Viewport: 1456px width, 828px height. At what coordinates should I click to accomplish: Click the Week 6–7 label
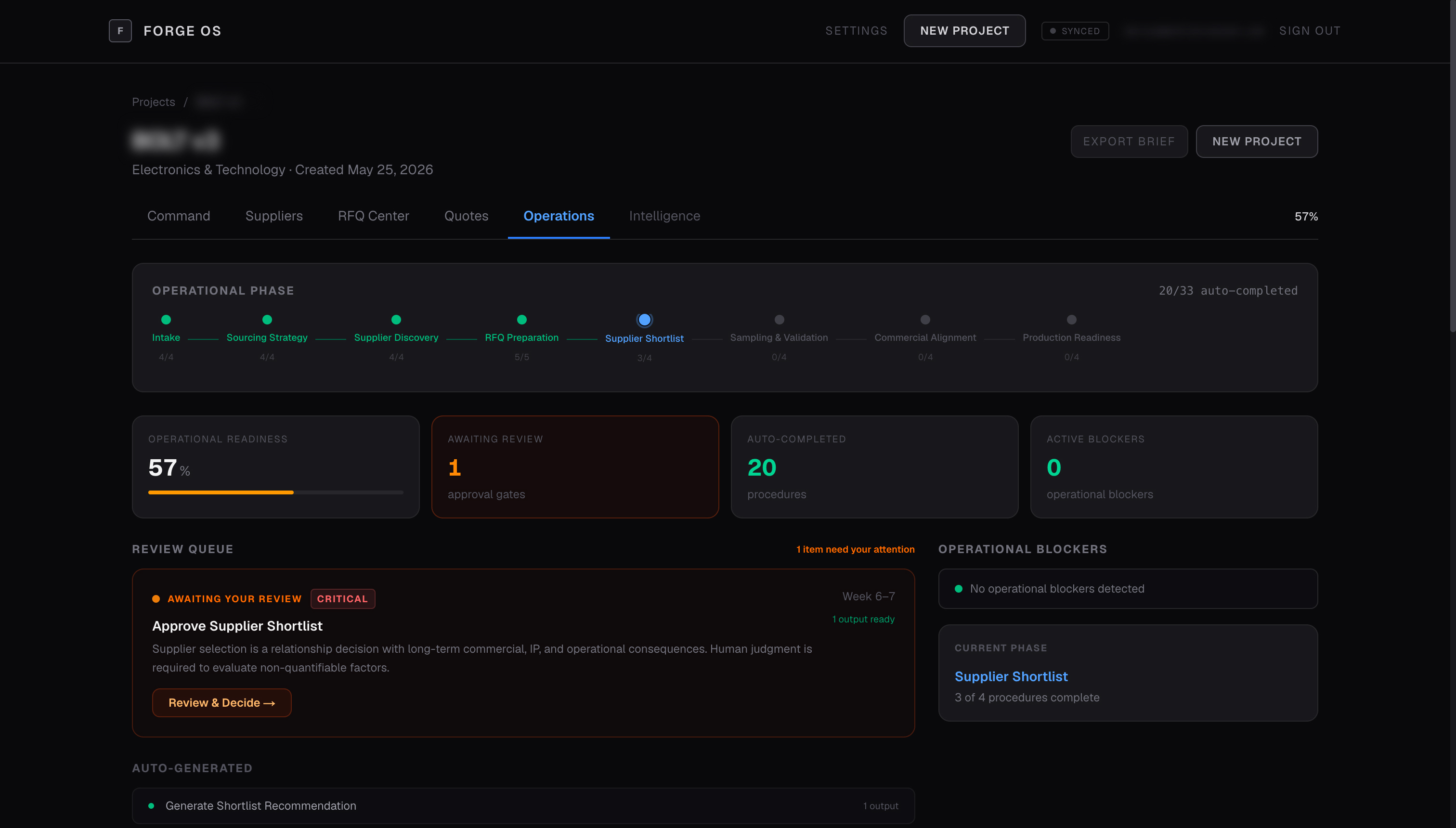[x=869, y=596]
